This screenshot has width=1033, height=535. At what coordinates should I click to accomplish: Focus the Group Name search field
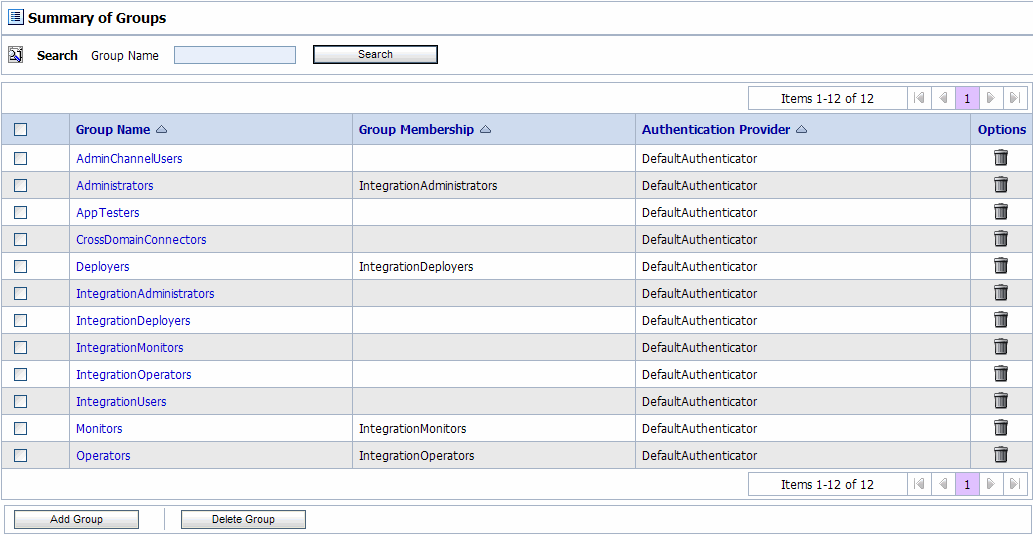click(x=235, y=55)
